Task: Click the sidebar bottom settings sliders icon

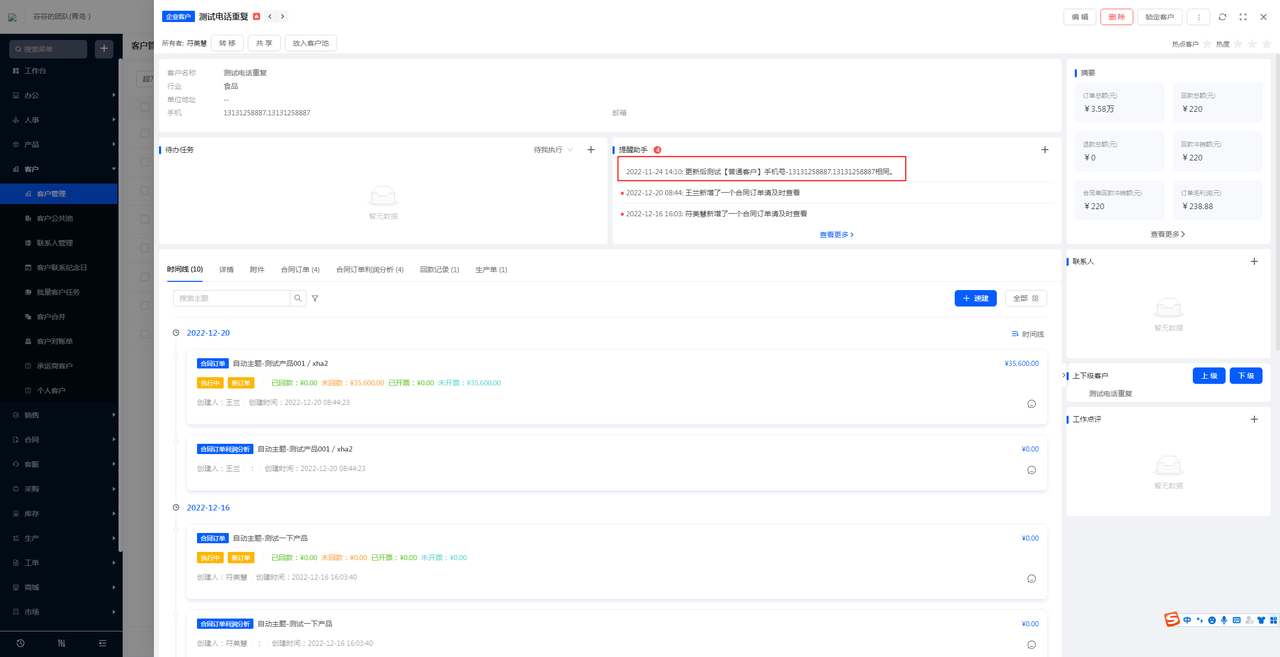Action: click(61, 643)
